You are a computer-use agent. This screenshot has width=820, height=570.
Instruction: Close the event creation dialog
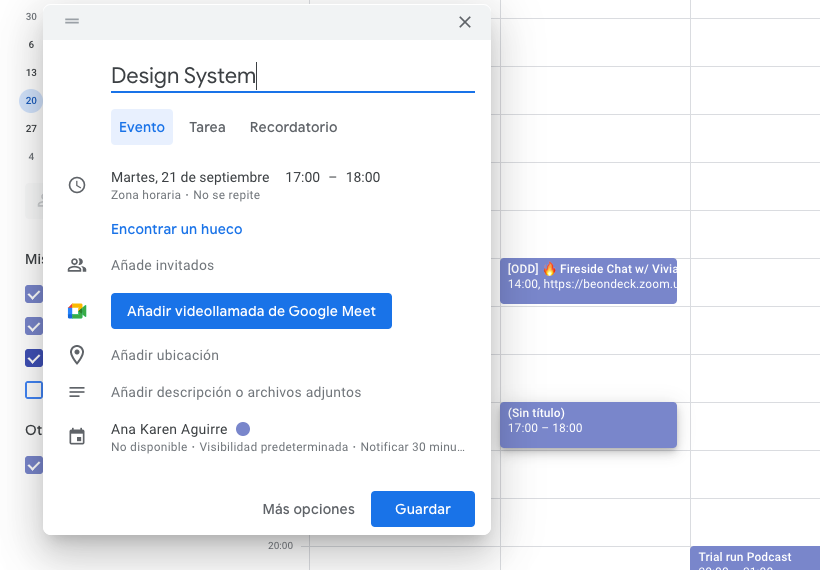click(465, 22)
